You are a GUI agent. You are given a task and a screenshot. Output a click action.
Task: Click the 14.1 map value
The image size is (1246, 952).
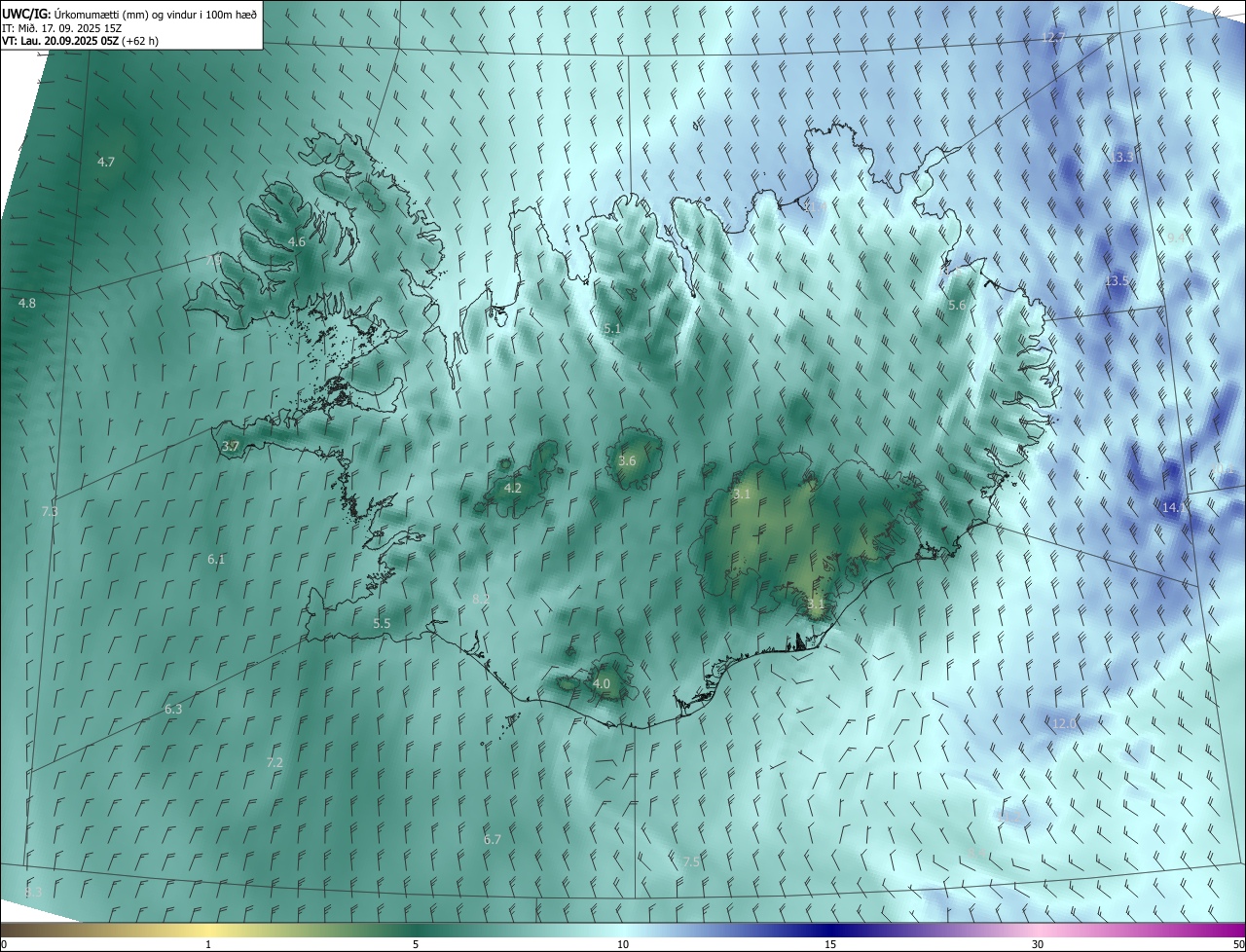tap(1175, 507)
